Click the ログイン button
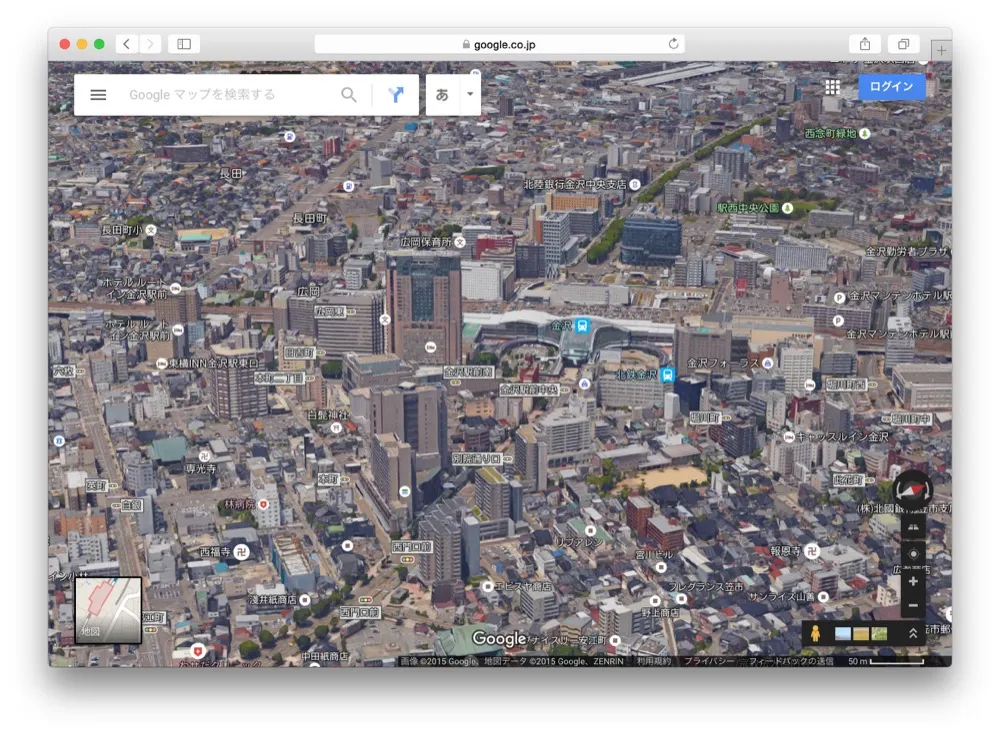Screen dimensions: 1000x736 pos(889,86)
